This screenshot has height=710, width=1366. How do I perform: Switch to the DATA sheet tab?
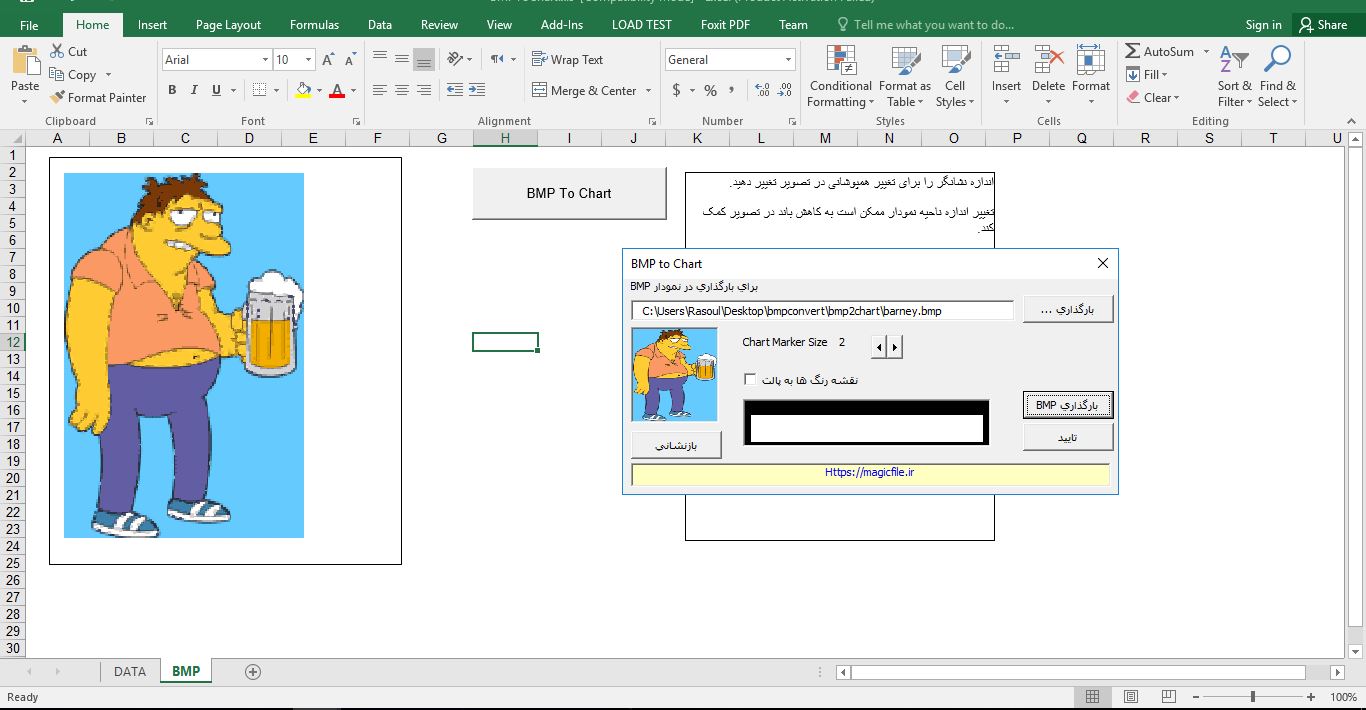[x=130, y=672]
